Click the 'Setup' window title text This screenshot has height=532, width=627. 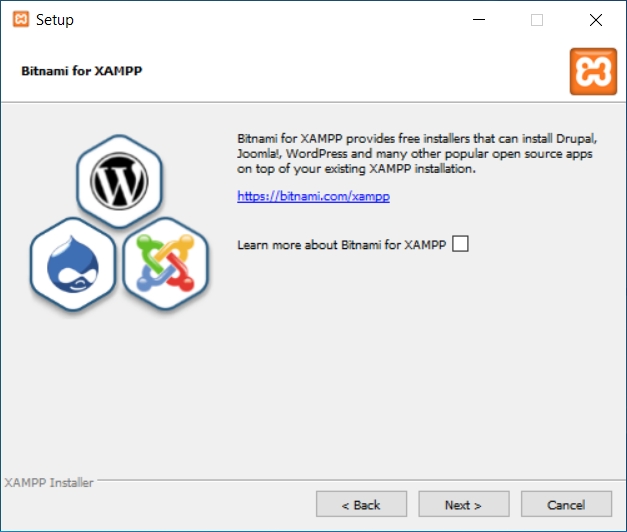click(54, 20)
